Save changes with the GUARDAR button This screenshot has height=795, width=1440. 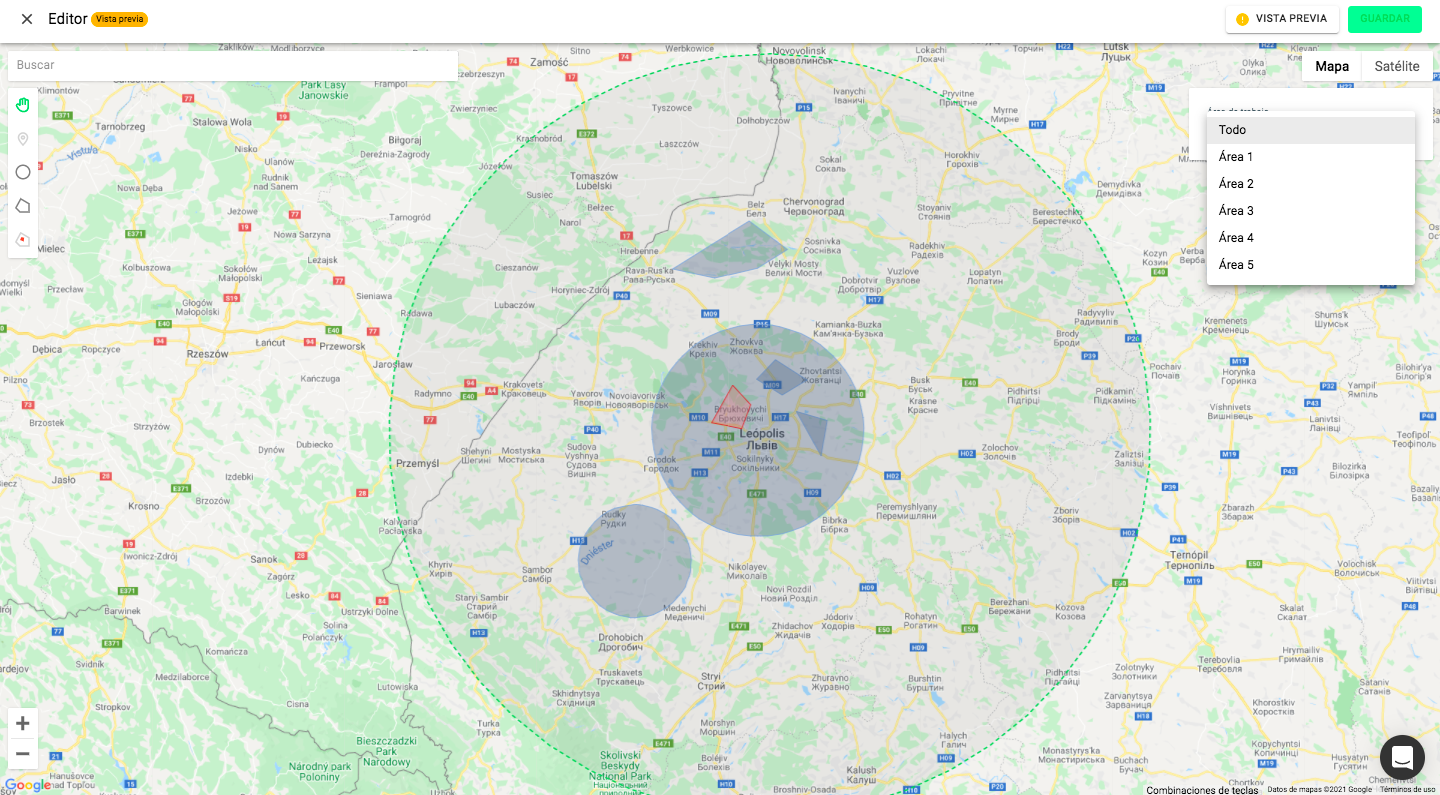(x=1385, y=19)
